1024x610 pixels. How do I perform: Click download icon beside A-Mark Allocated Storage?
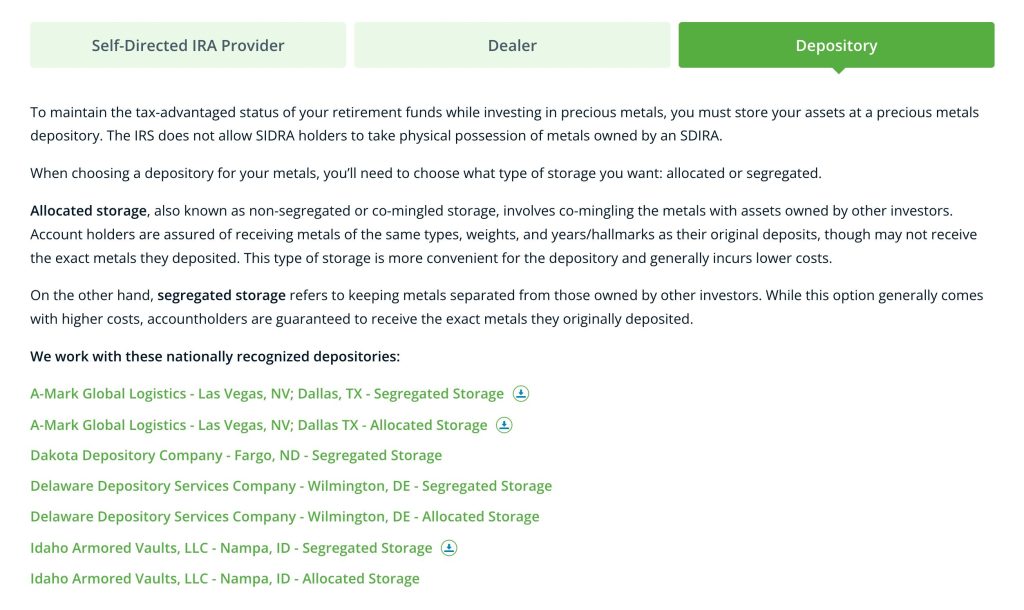[x=504, y=425]
